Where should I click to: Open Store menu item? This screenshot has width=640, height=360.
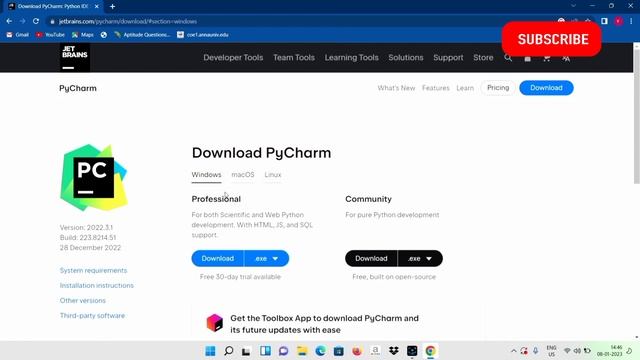pyautogui.click(x=483, y=58)
